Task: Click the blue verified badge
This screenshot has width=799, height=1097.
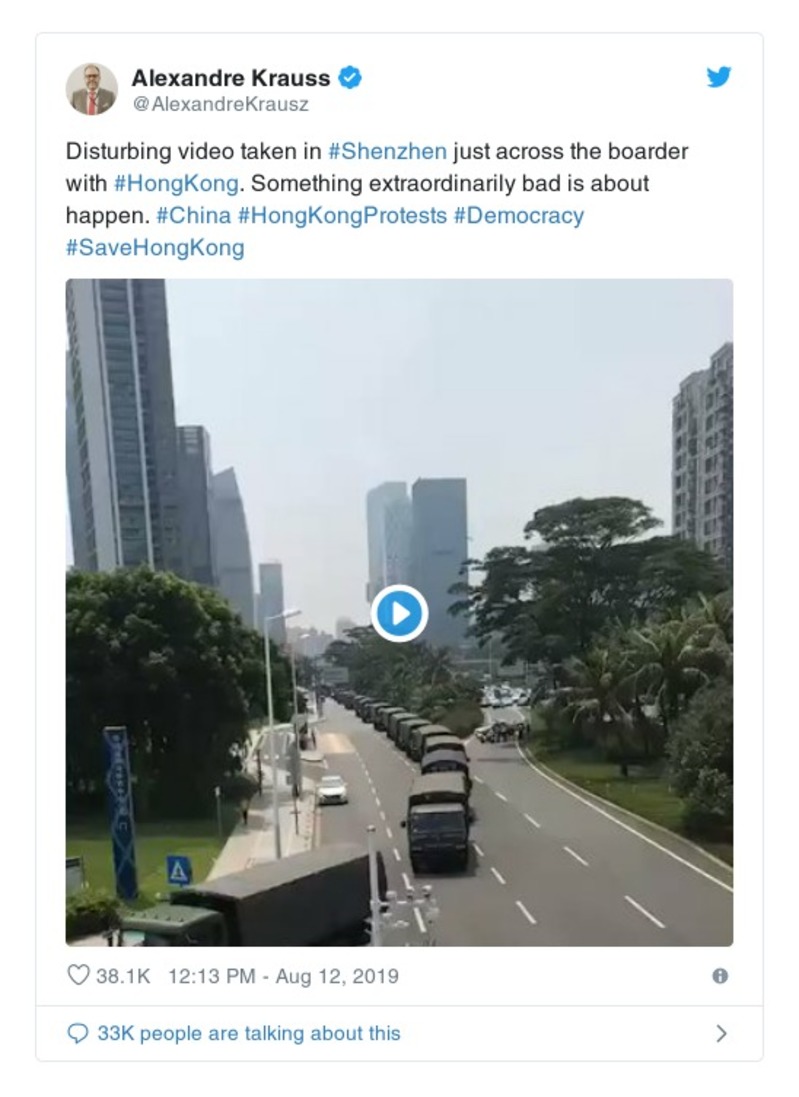Action: coord(349,77)
